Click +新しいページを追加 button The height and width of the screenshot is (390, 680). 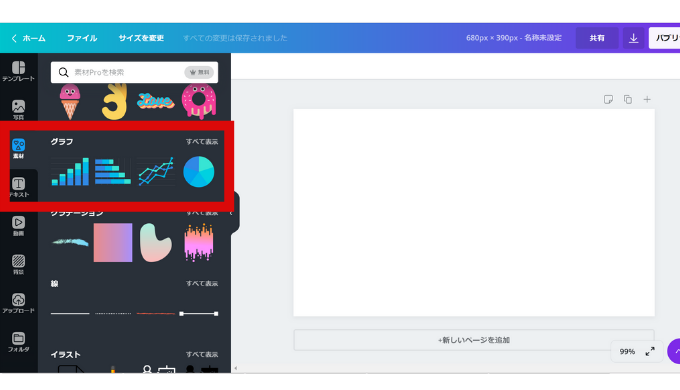click(474, 340)
